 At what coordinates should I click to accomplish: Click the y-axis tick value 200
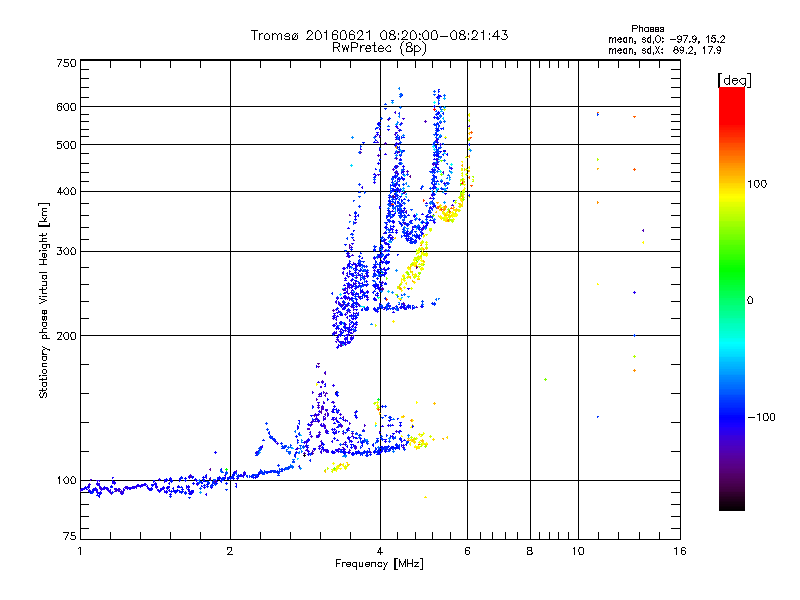66,336
